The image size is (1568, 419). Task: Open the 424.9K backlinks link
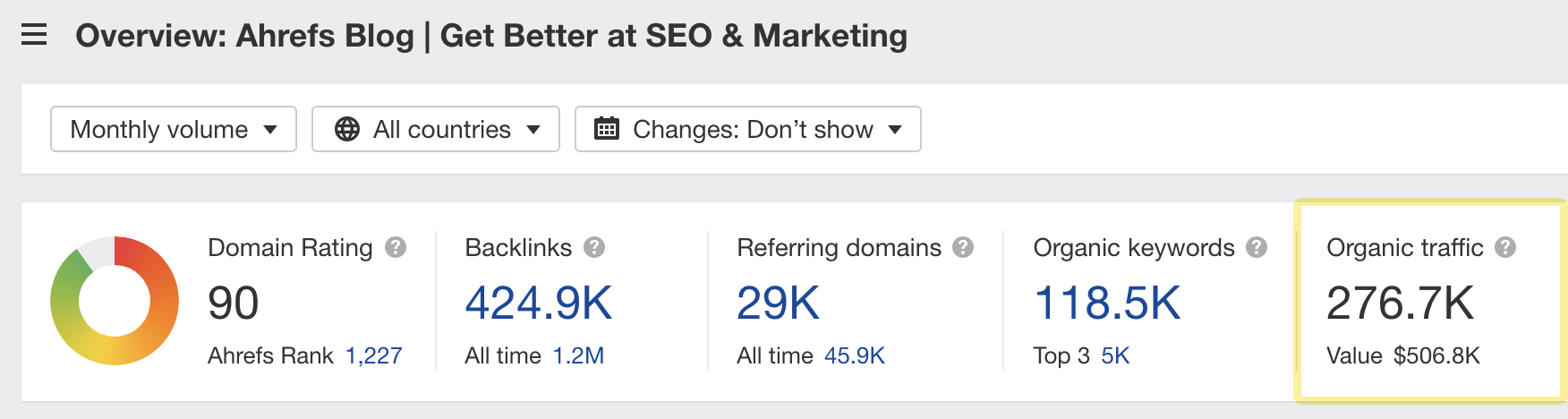click(539, 303)
